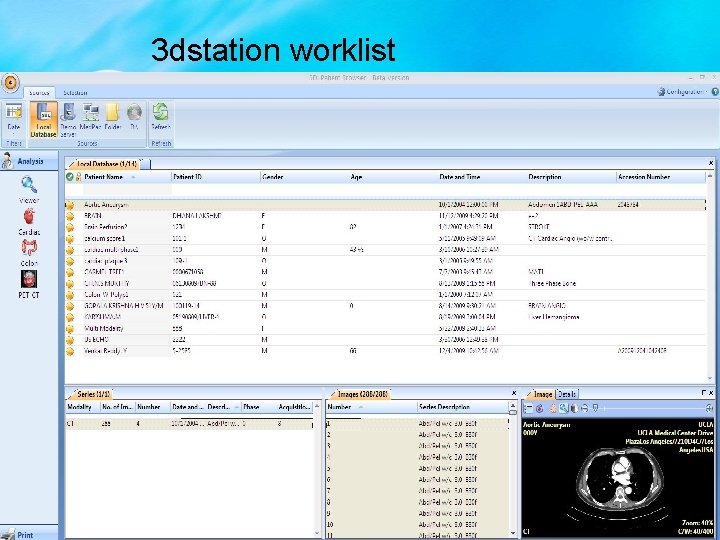Screen dimensions: 720x540
Task: Click the status icon of Multi Modality row
Action: pos(70,329)
